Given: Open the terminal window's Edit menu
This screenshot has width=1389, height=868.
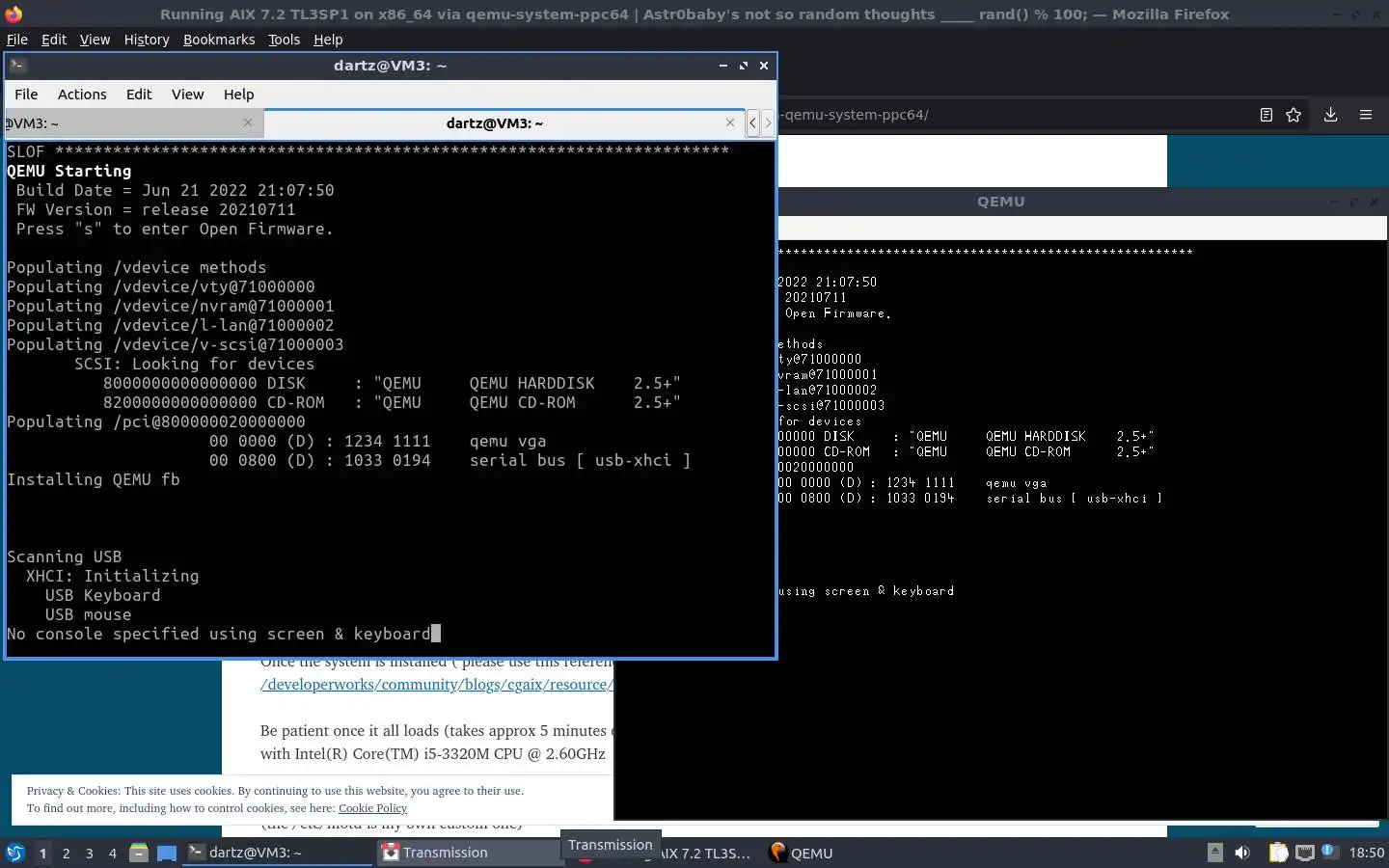Looking at the screenshot, I should [139, 95].
